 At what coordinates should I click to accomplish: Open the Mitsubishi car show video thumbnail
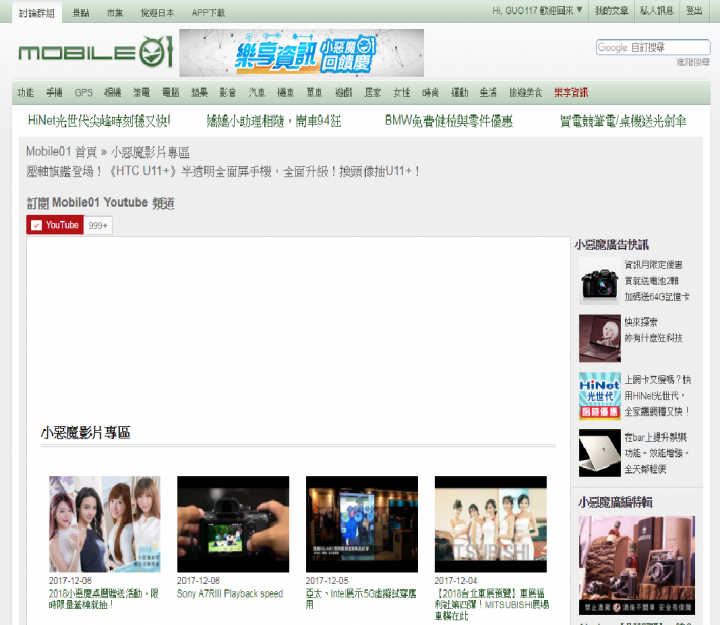coord(490,524)
